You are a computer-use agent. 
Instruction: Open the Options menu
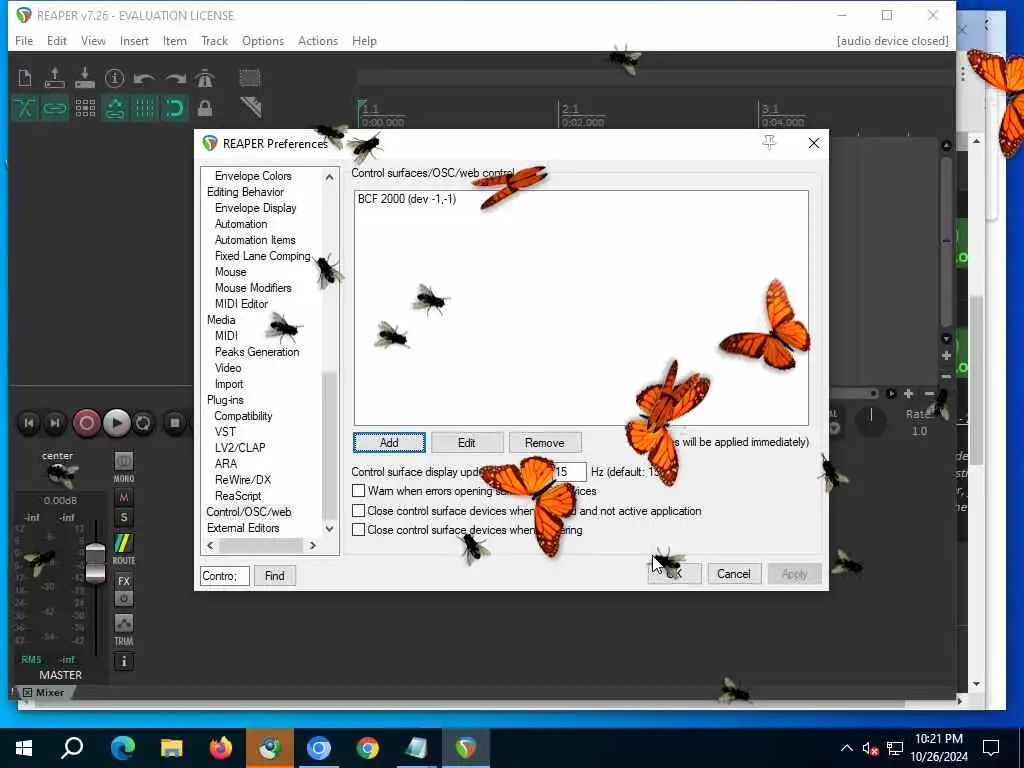coord(263,40)
